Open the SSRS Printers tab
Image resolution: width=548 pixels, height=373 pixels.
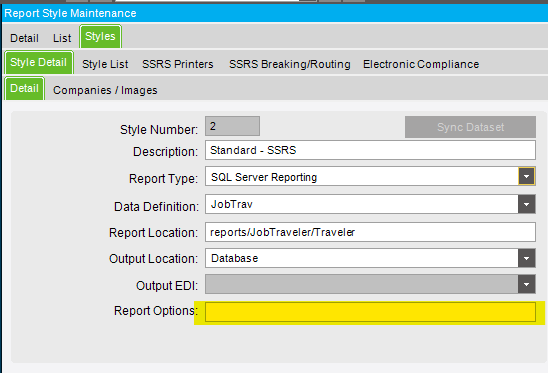pos(178,64)
